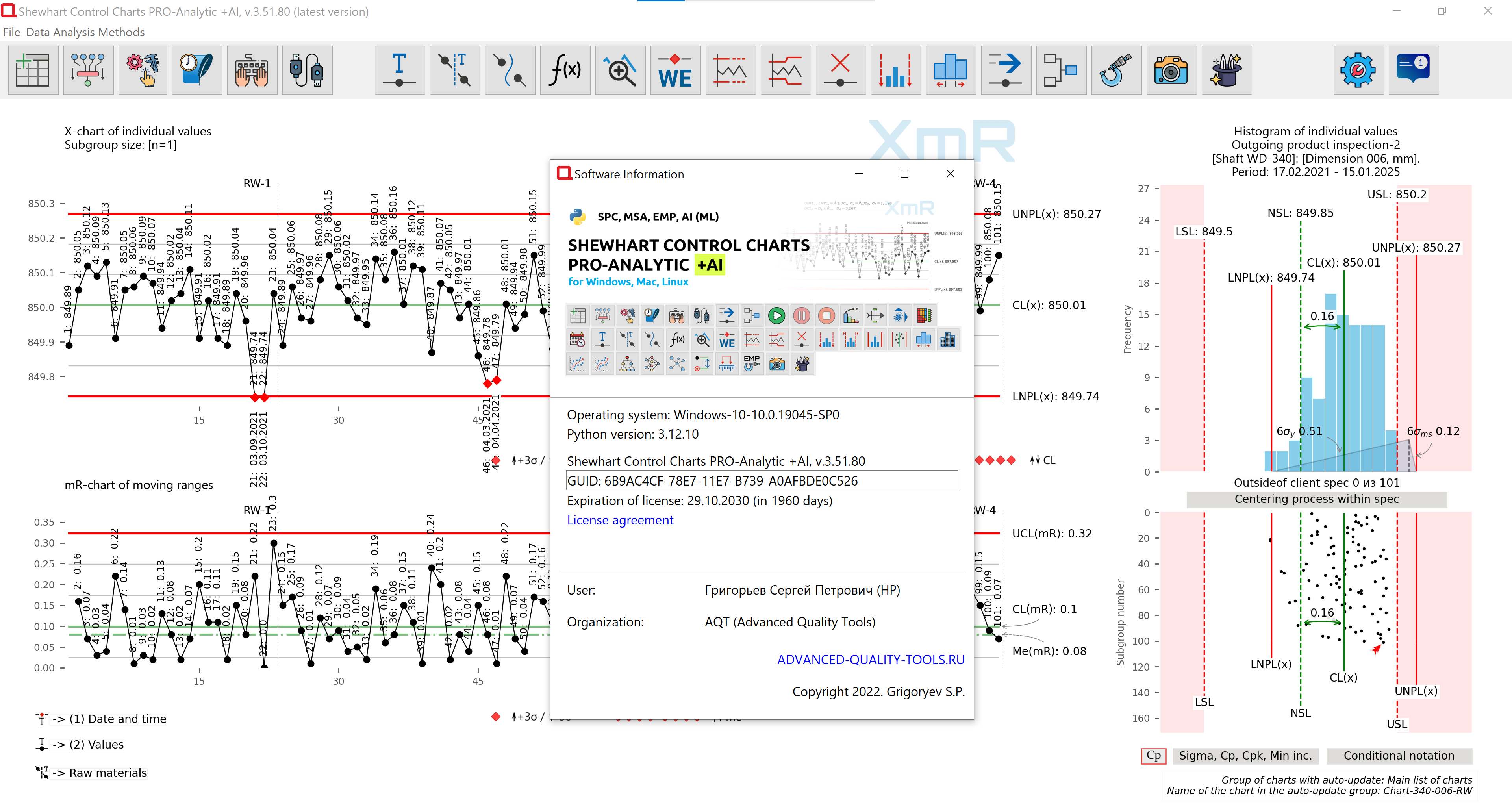Click the WE rules icon in main toolbar
Viewport: 1512px width, 808px height.
click(x=675, y=70)
